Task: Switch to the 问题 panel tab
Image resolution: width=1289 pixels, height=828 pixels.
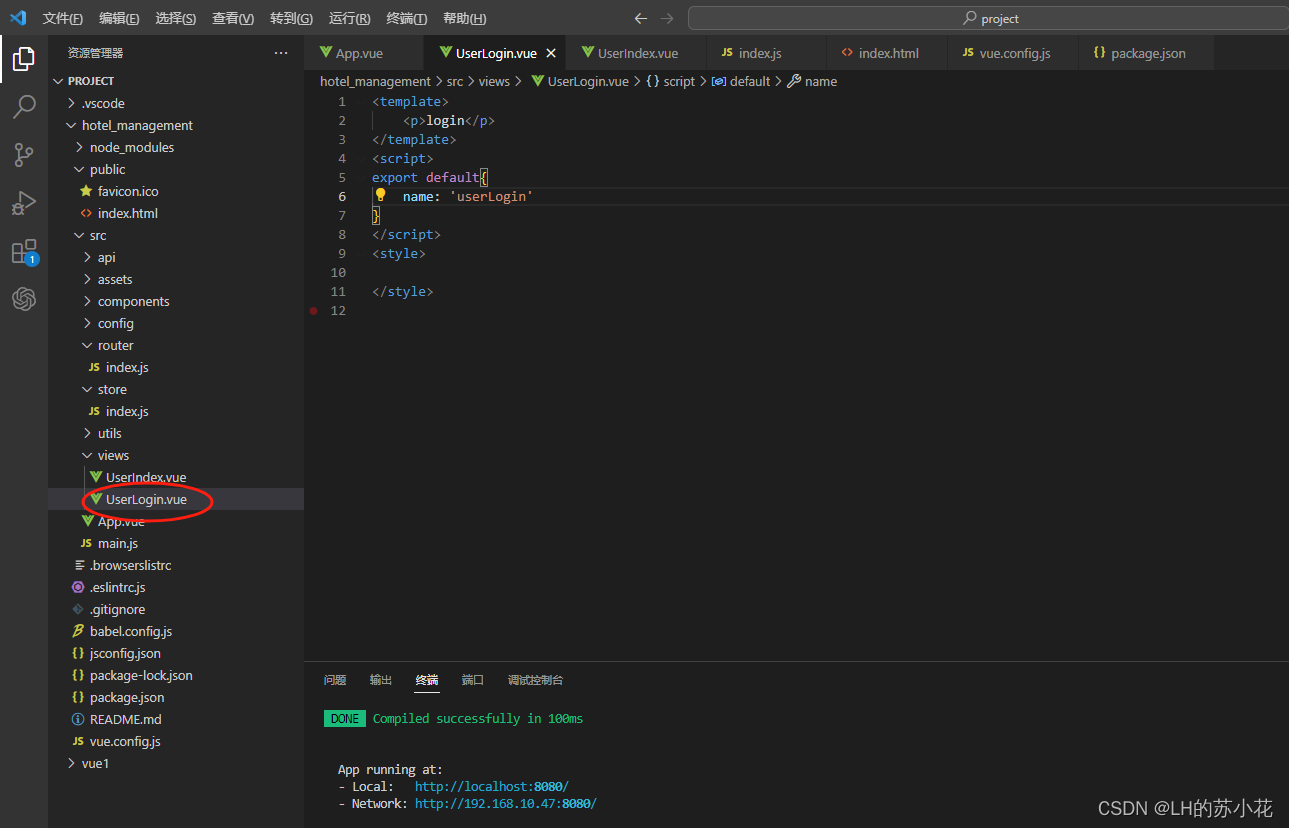Action: coord(335,680)
